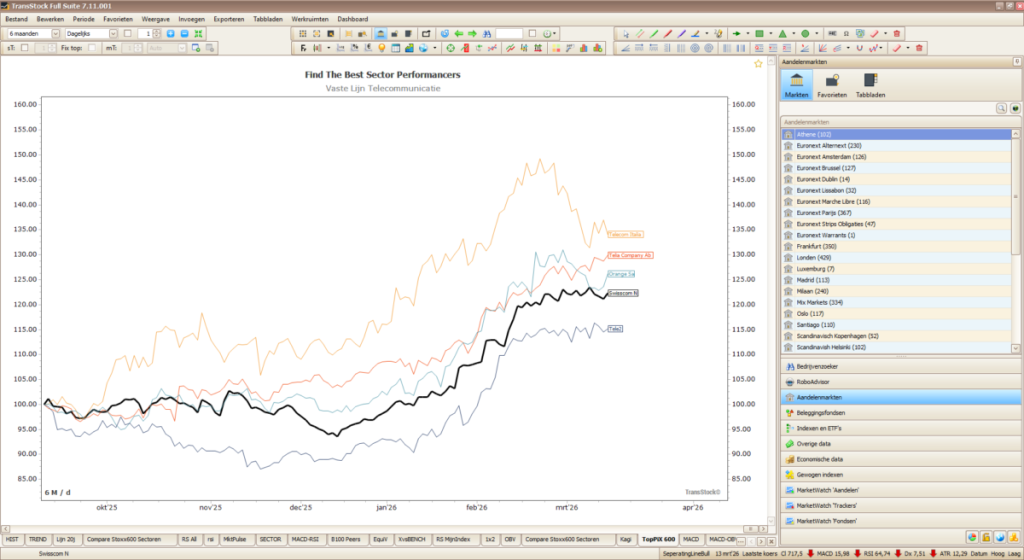
Task: Open the Tabbladen panel icon
Action: (x=871, y=85)
